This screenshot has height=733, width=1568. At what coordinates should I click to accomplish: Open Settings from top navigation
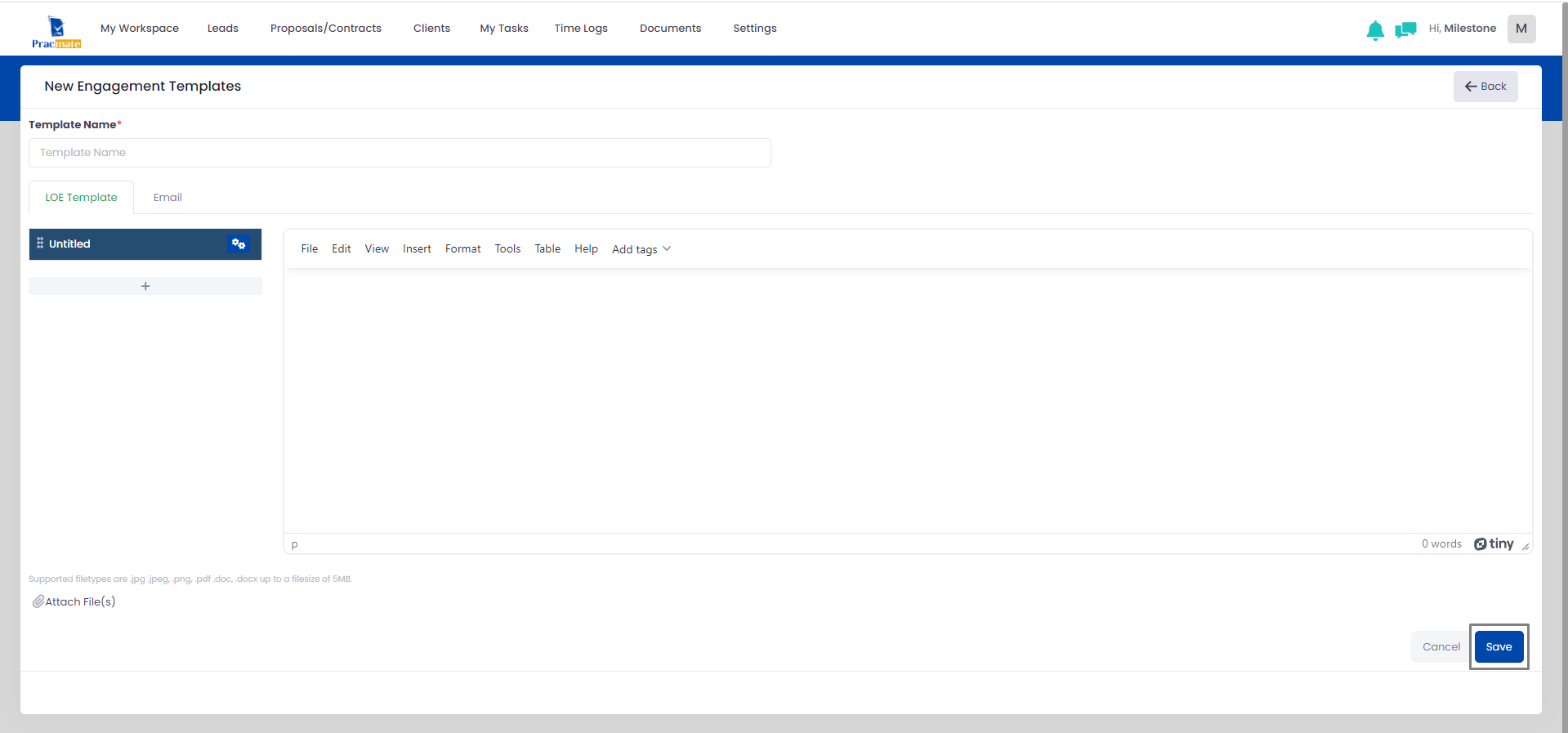point(755,28)
